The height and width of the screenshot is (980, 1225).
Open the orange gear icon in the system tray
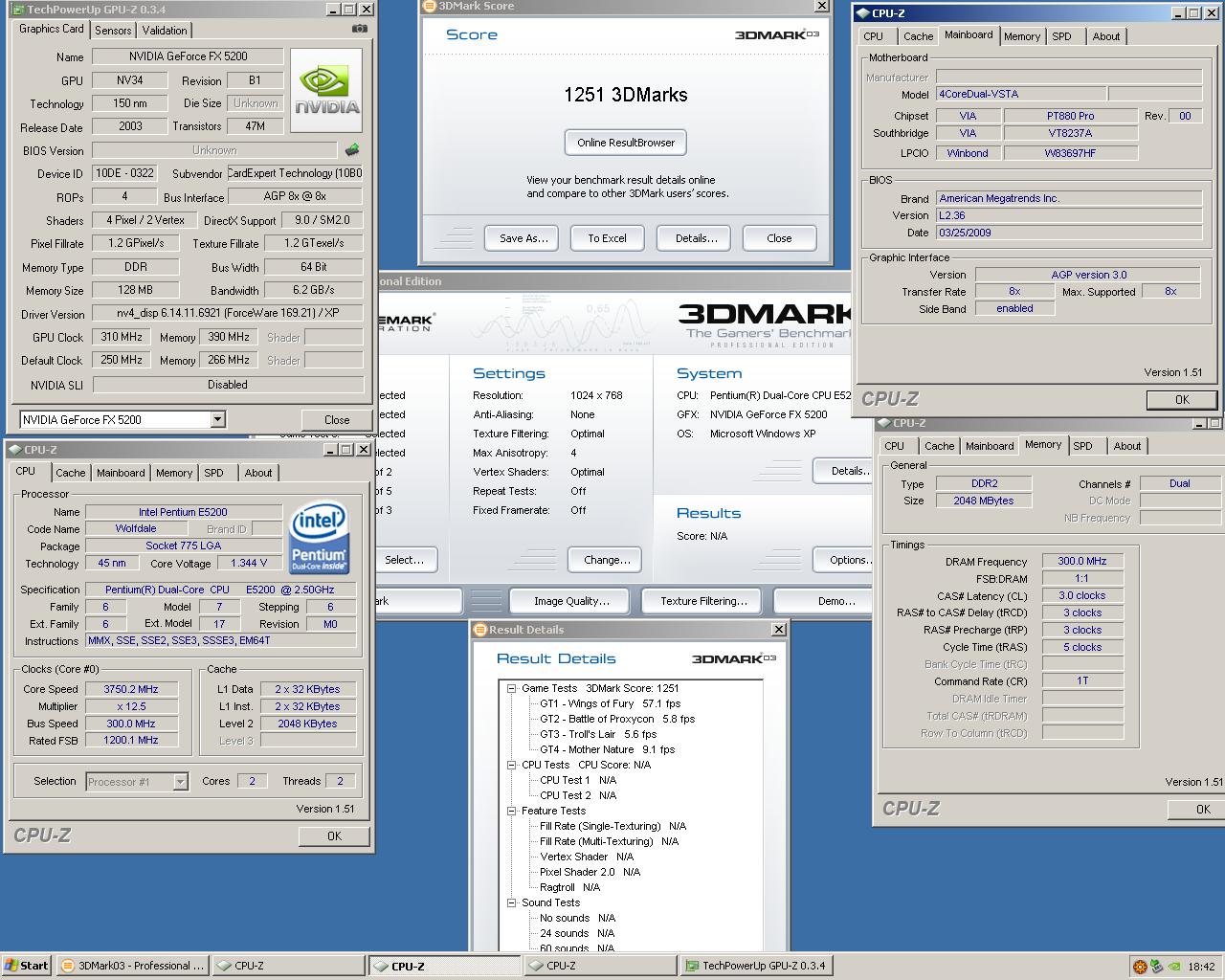[1139, 967]
